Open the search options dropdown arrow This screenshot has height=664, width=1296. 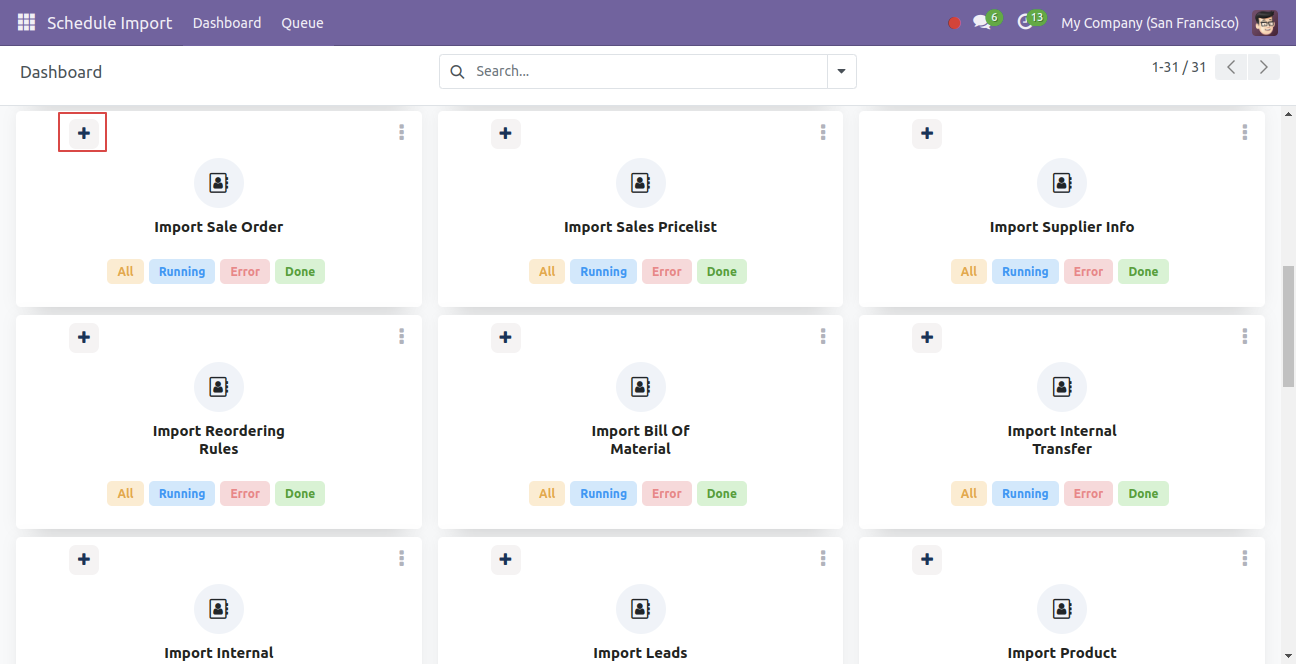[x=841, y=71]
